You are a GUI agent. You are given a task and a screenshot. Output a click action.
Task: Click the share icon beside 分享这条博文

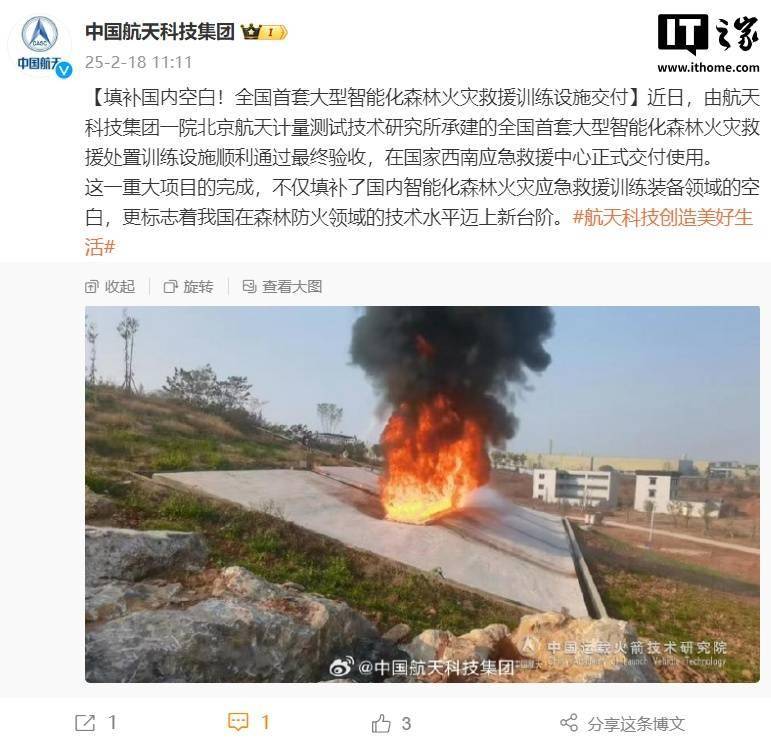pyautogui.click(x=569, y=723)
